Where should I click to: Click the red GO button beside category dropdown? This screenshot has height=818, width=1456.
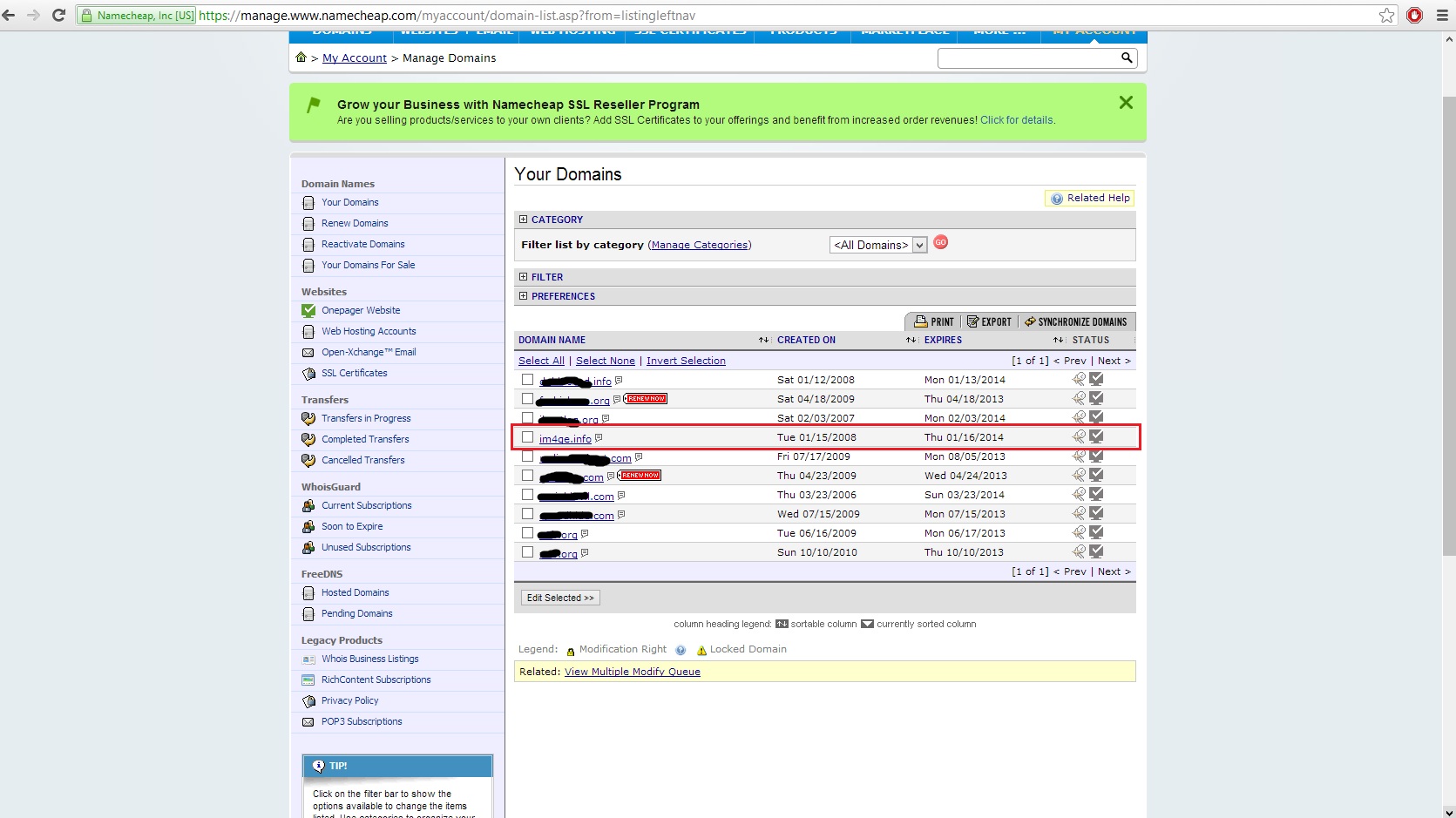[941, 242]
